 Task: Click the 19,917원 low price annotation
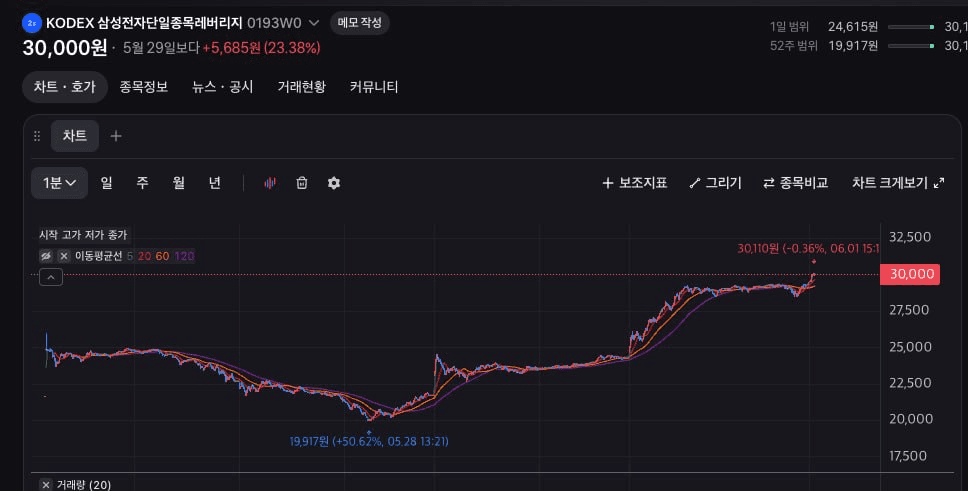(369, 442)
